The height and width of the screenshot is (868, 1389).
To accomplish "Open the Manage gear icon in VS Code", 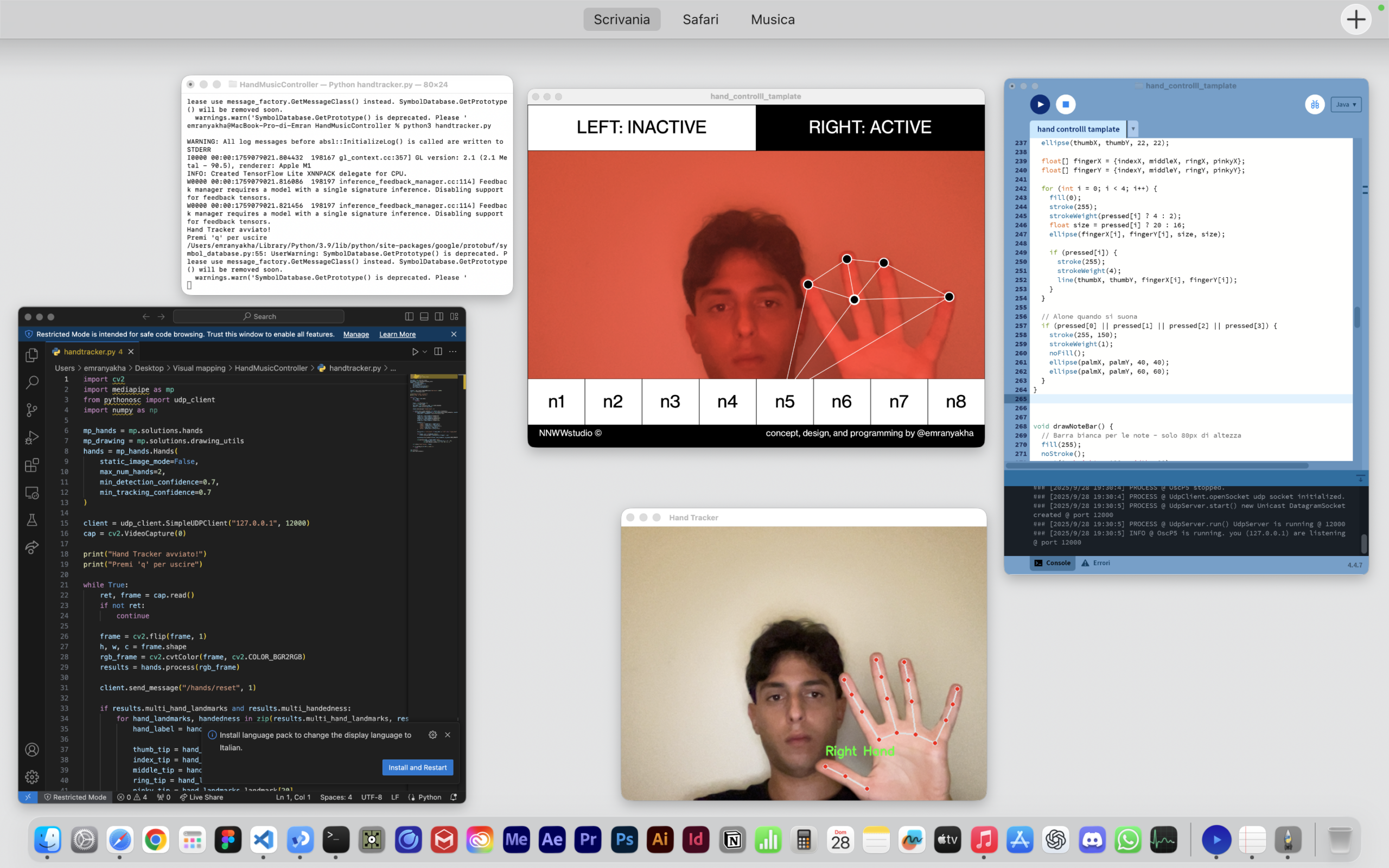I will point(32,777).
